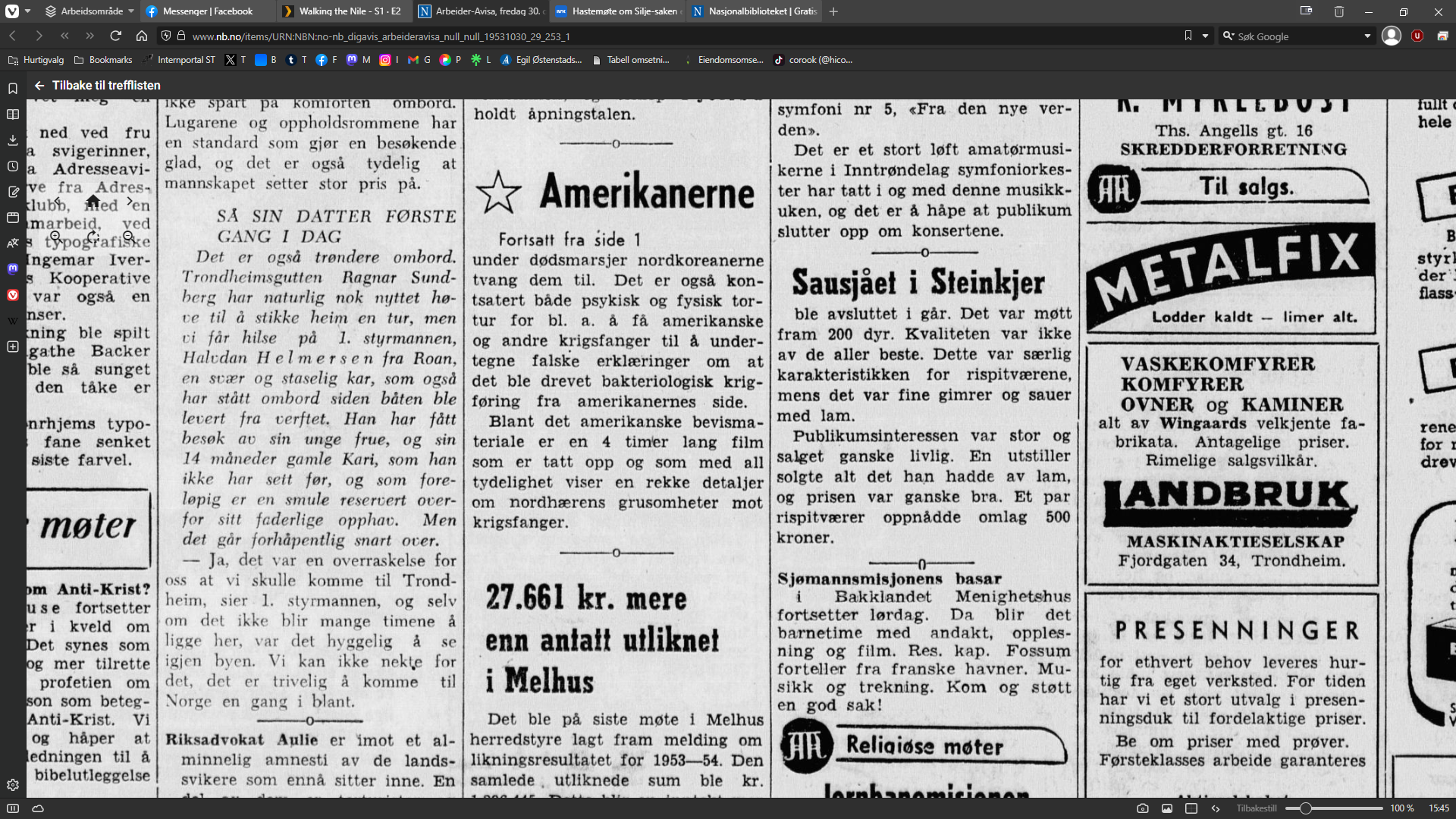This screenshot has height=819, width=1456.
Task: Expand the bookmark dropdown in address bar
Action: [1205, 36]
